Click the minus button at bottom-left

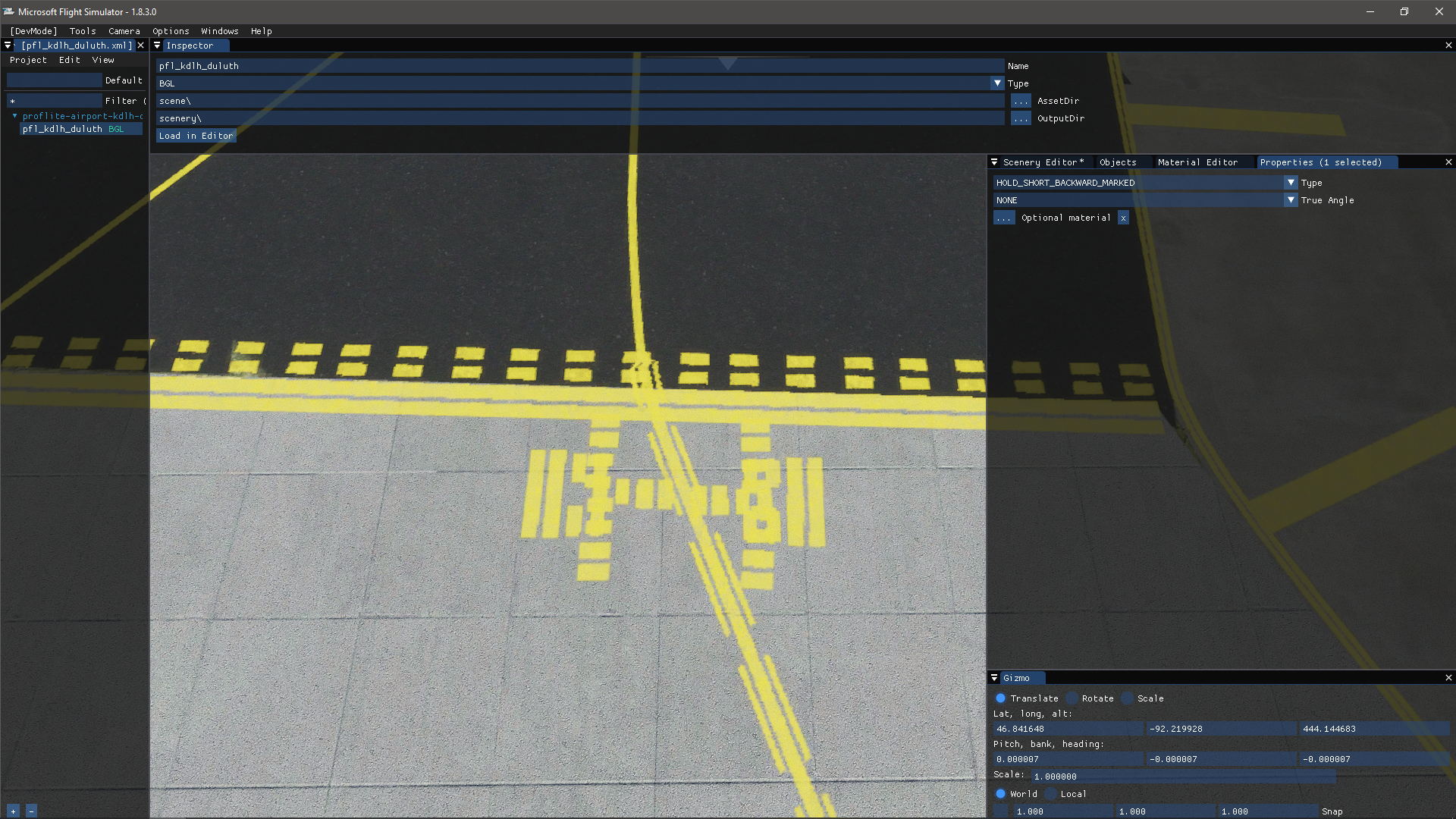31,811
